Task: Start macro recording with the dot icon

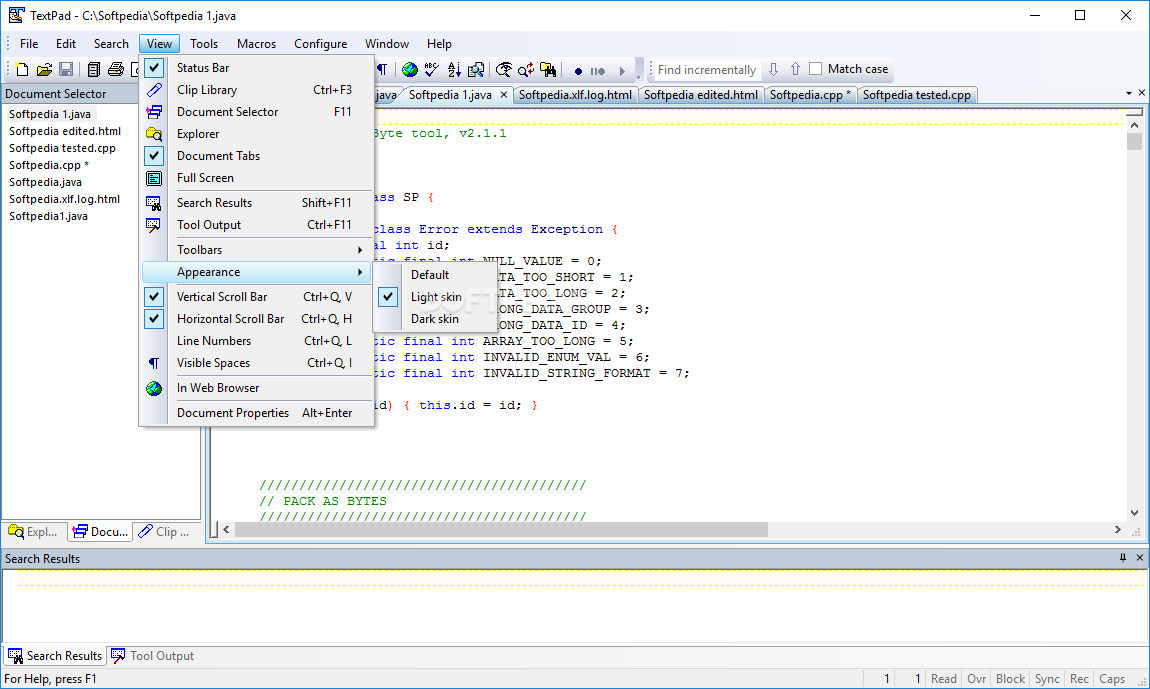Action: click(x=578, y=71)
